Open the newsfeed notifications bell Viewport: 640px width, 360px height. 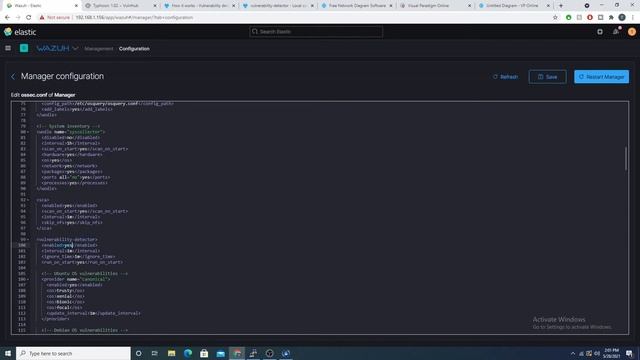pos(616,32)
